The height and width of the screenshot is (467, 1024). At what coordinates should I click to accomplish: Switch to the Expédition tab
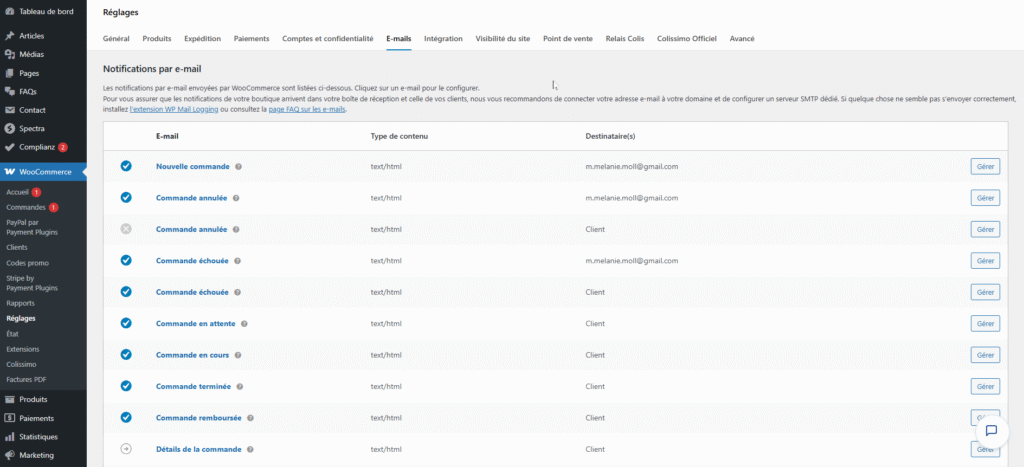click(202, 39)
